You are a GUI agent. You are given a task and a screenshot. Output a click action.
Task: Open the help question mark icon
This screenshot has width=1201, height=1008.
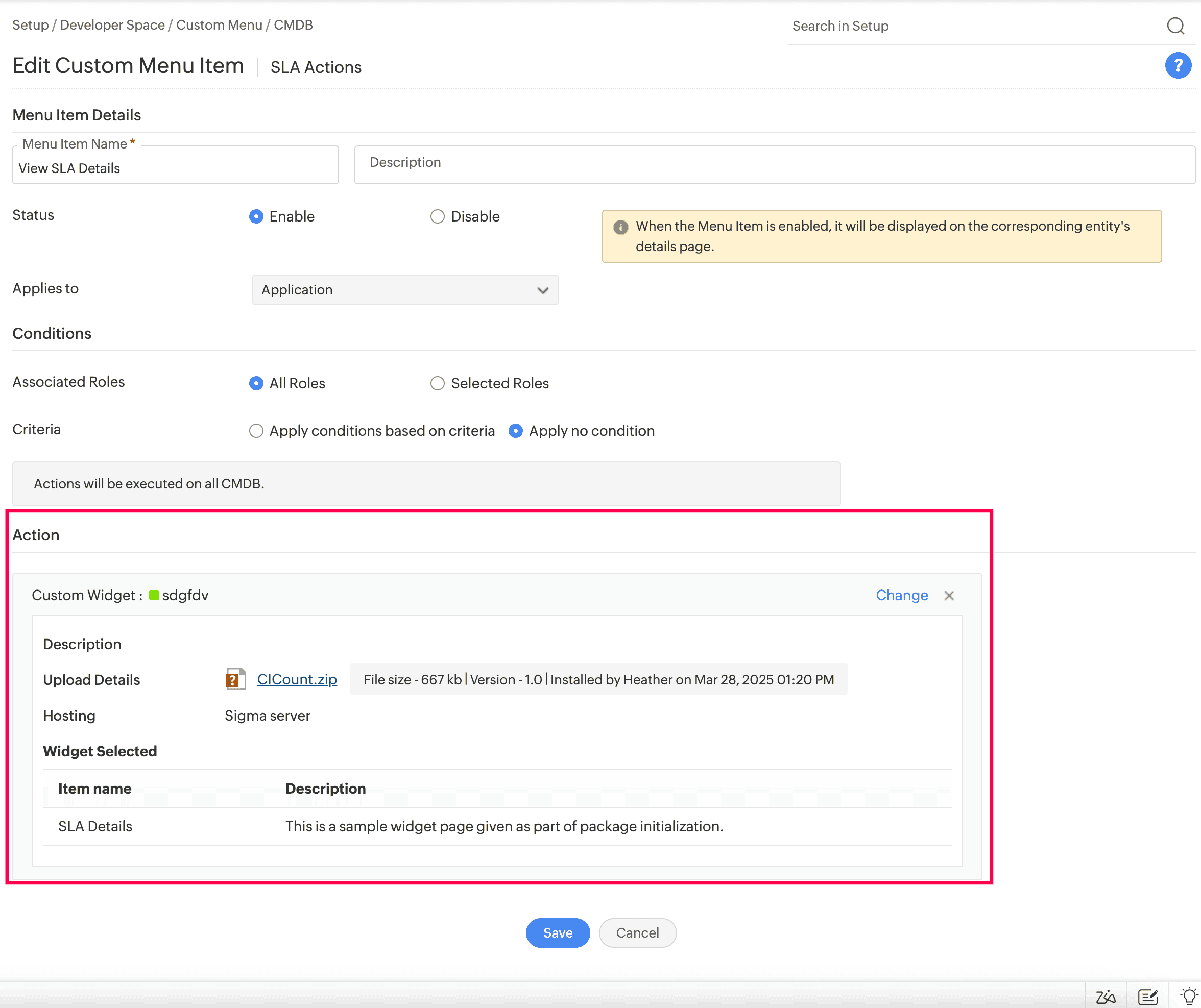pos(1178,65)
